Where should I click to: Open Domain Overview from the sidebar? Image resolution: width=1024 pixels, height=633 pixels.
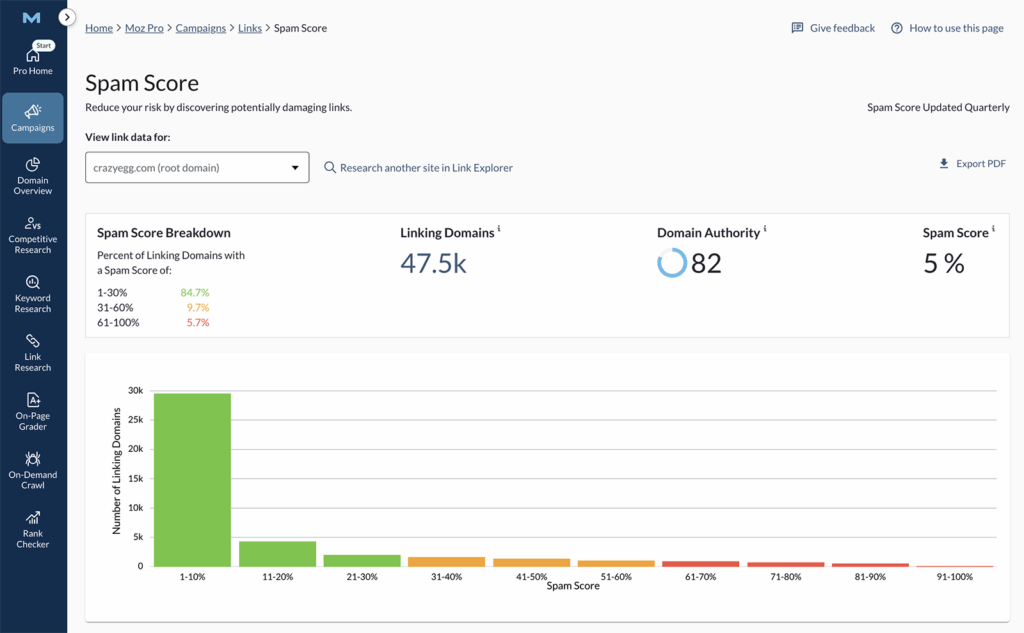(x=33, y=176)
